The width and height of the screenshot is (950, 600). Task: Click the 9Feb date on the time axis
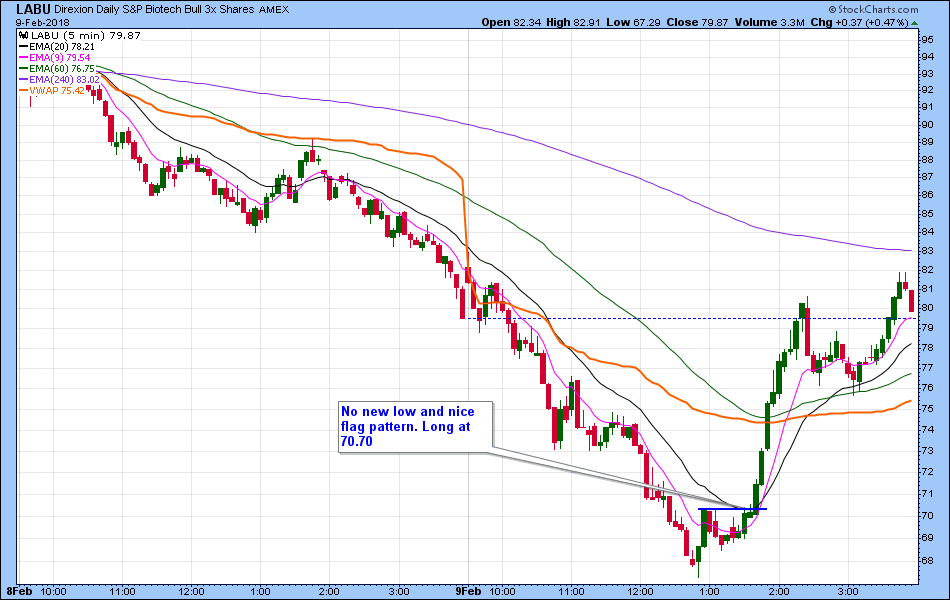point(468,591)
